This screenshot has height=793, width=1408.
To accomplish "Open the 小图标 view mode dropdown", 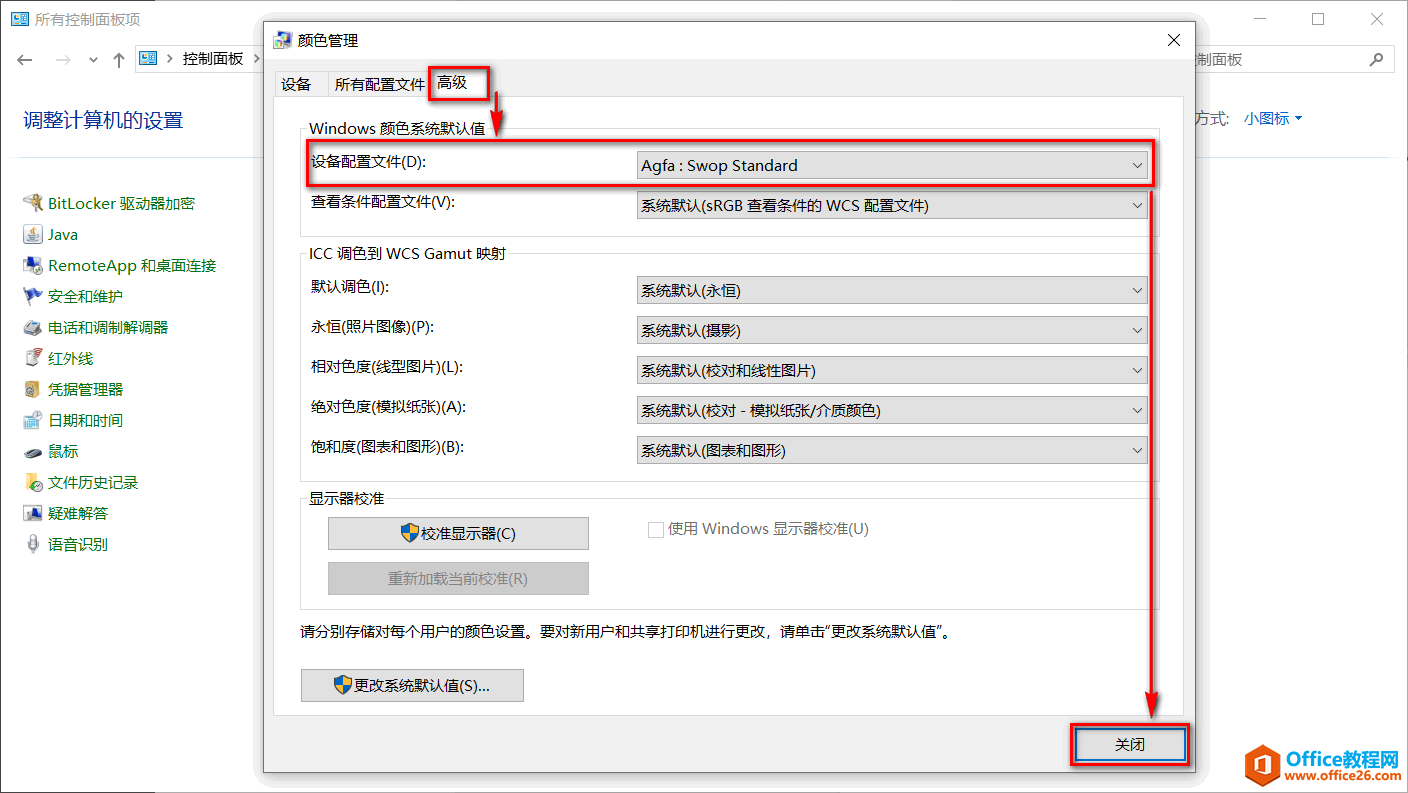I will tap(1273, 118).
